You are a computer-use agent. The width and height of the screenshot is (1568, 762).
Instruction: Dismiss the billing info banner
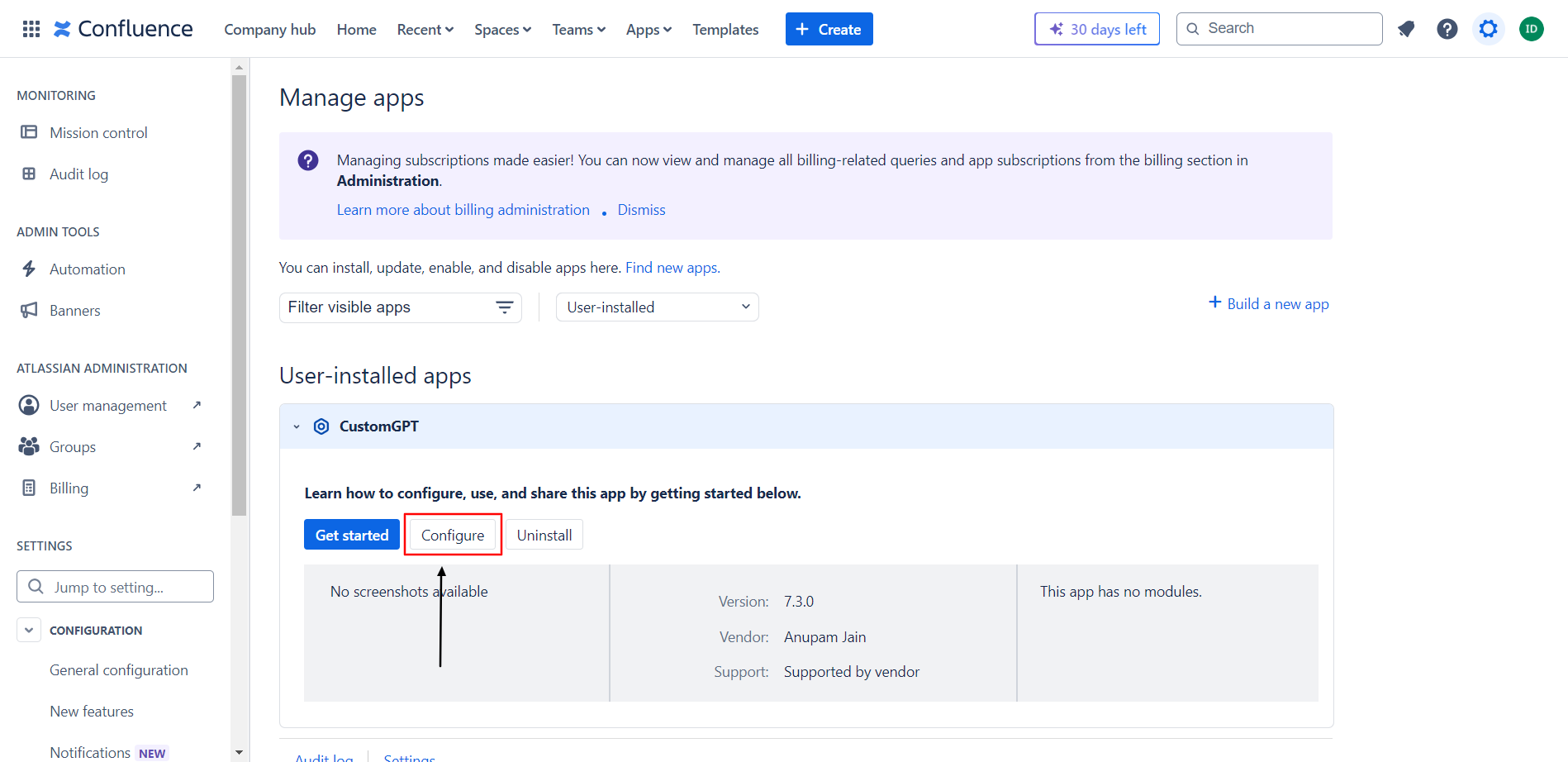[641, 210]
